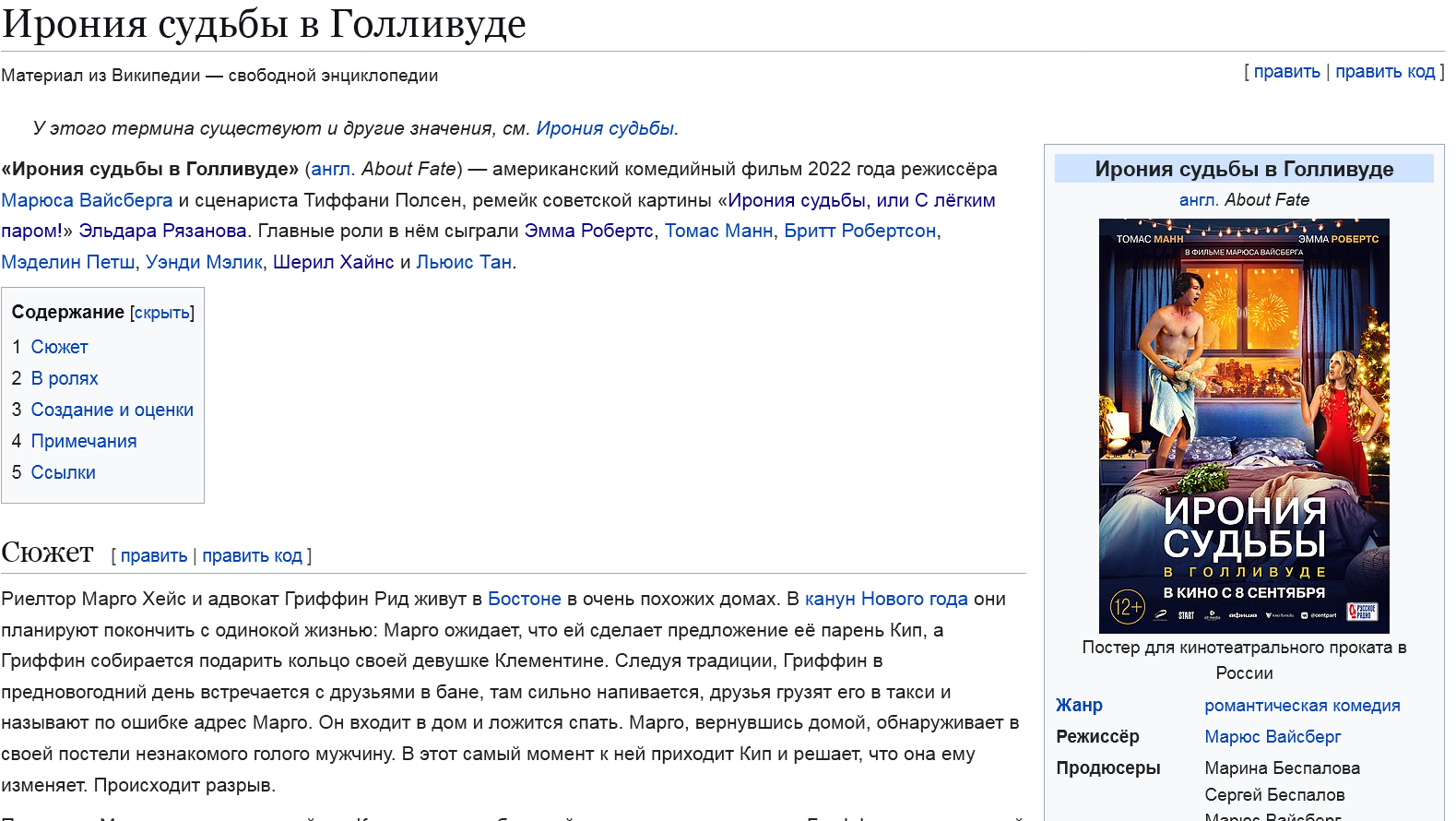Edit the 'Сюжет' section via 'править'
Screen dimensions: 1456x821
154,556
